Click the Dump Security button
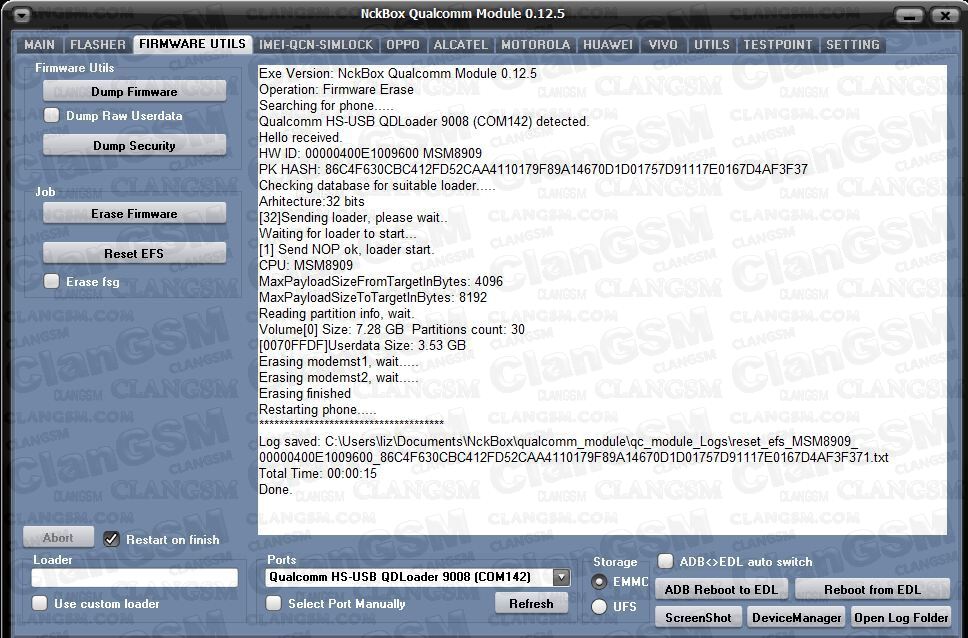The image size is (968, 638). [134, 145]
